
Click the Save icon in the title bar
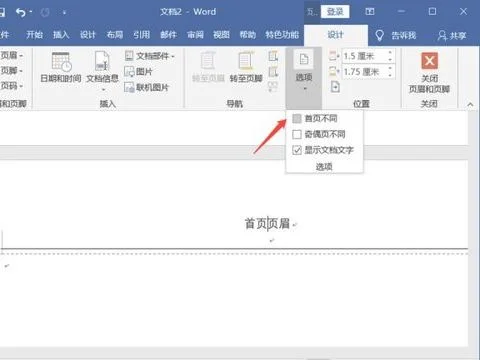(x=2, y=13)
